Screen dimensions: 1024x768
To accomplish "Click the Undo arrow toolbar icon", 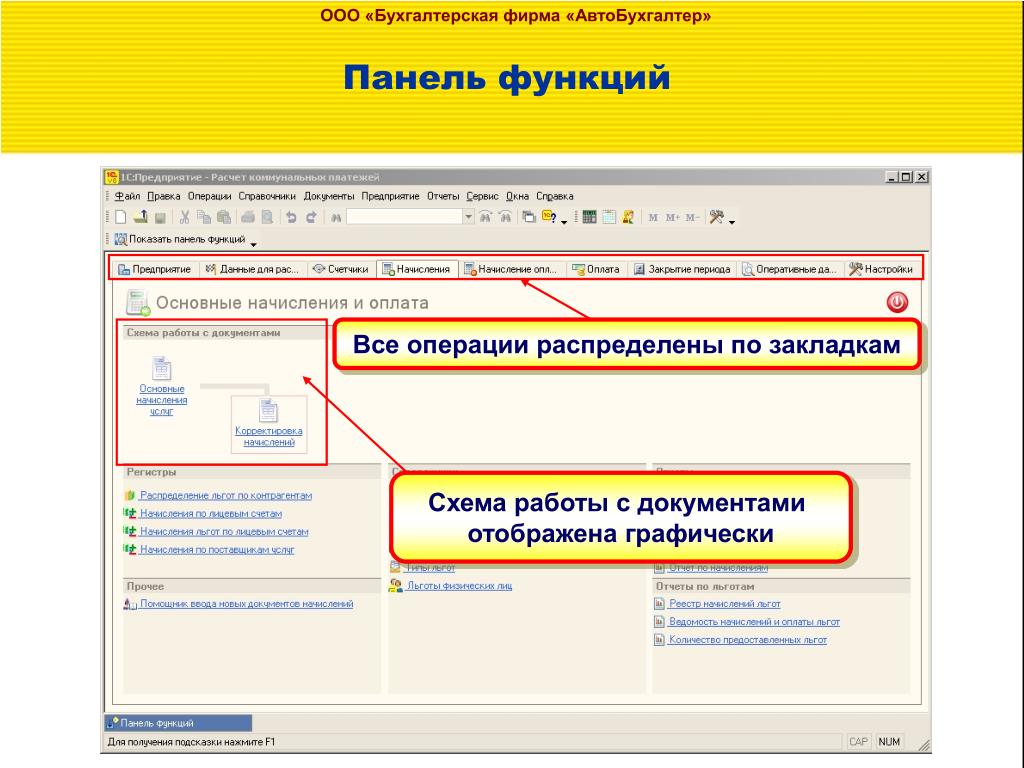I will pos(291,216).
